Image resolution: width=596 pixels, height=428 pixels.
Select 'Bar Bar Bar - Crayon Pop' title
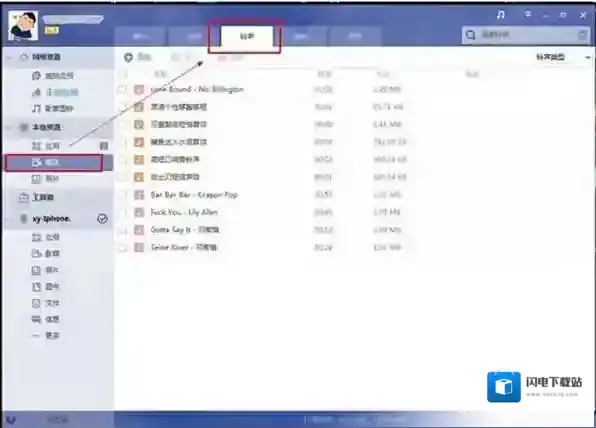pyautogui.click(x=194, y=195)
